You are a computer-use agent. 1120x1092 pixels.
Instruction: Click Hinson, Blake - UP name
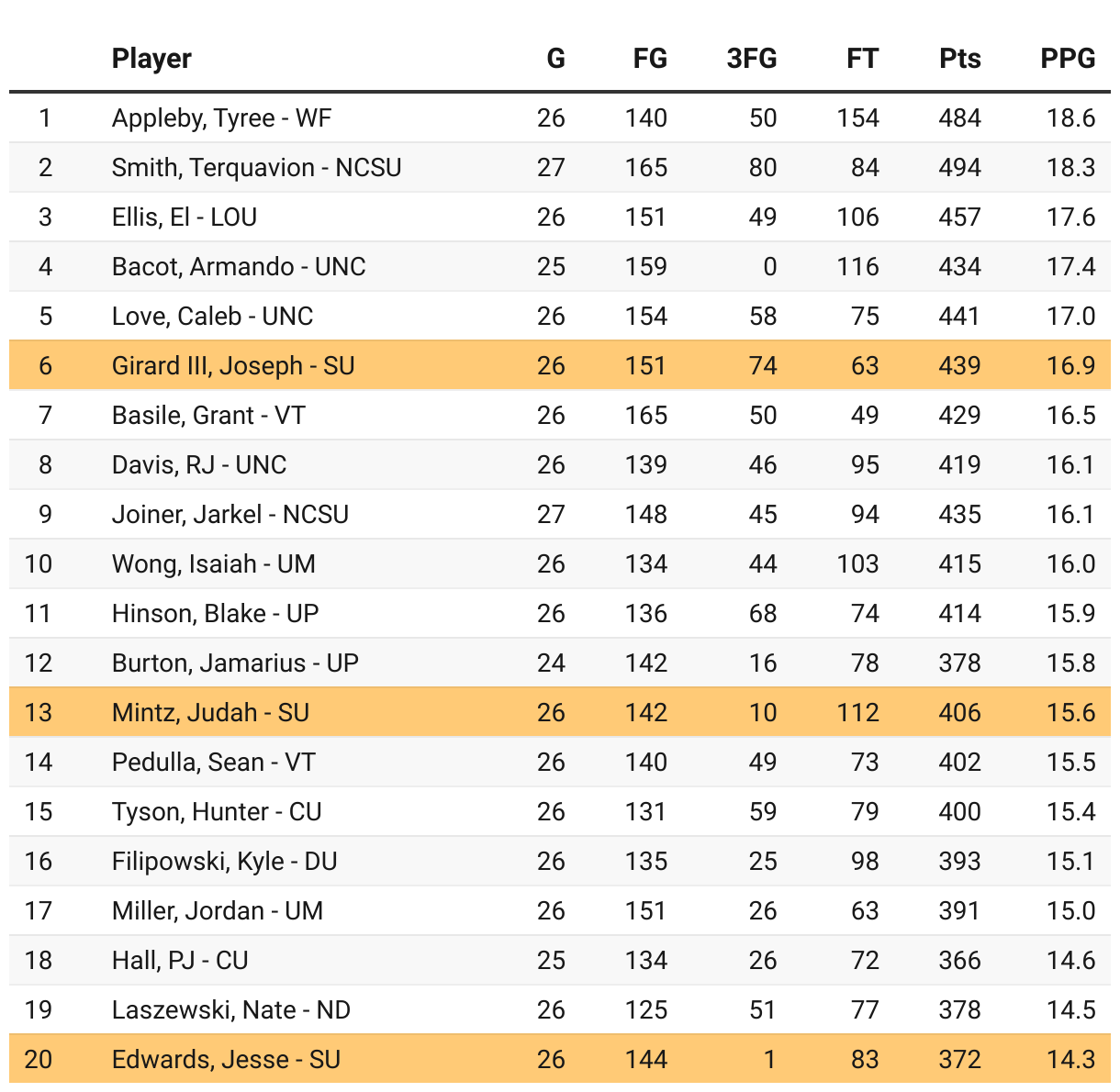(215, 614)
